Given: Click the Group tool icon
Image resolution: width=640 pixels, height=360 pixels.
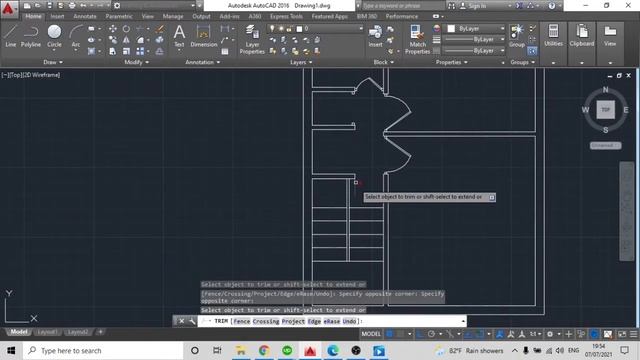Looking at the screenshot, I should click(x=517, y=36).
